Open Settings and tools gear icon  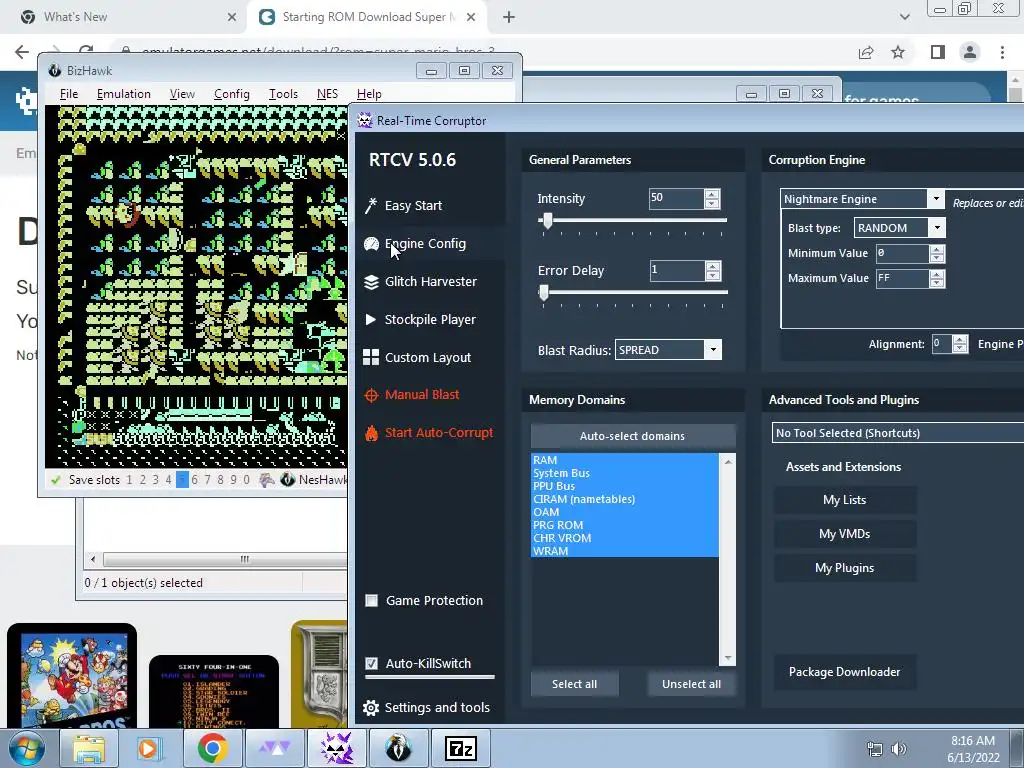371,708
